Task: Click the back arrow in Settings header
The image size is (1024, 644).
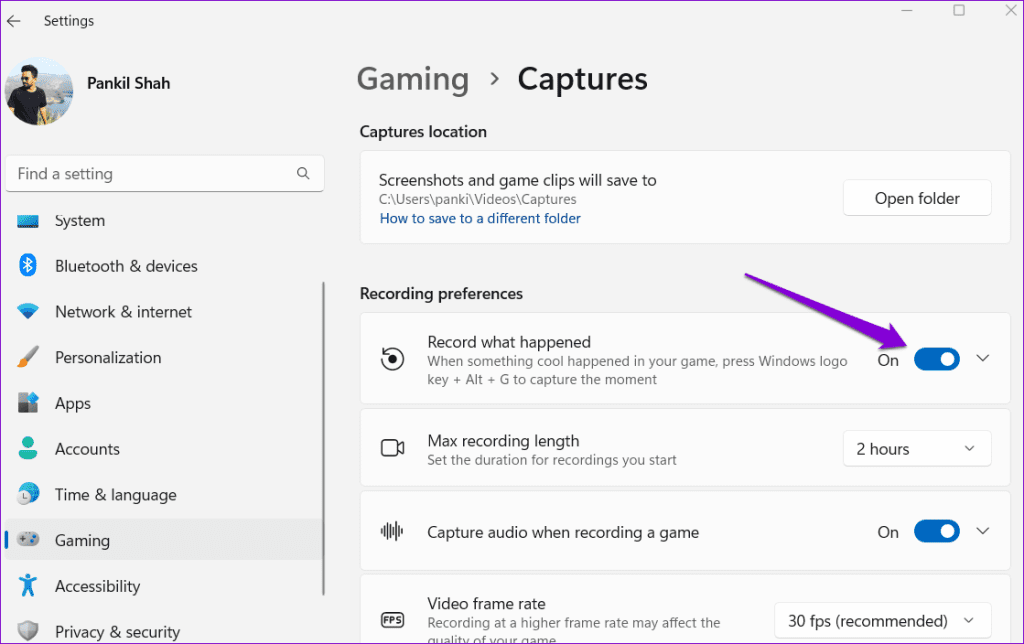Action: tap(14, 20)
